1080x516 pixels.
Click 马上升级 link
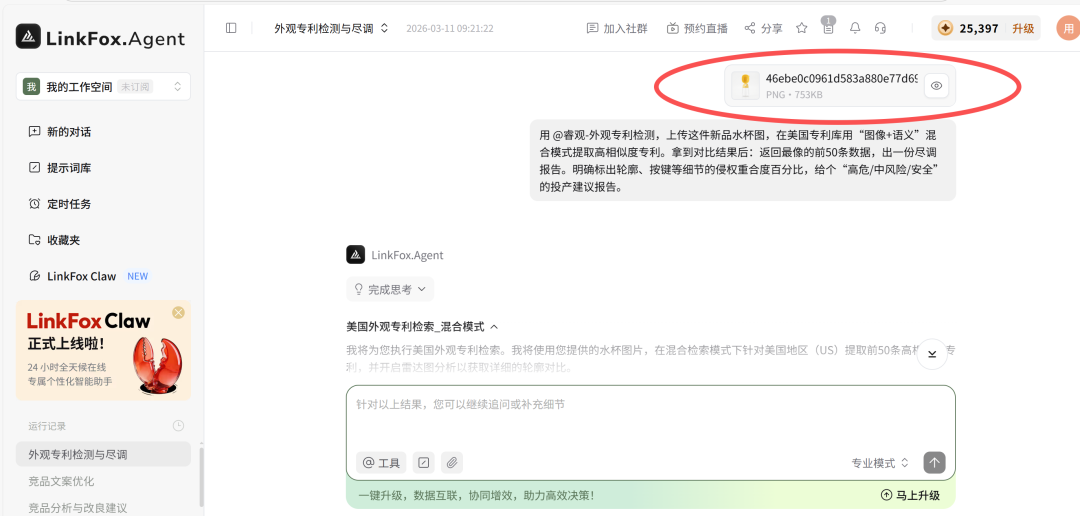pos(911,495)
